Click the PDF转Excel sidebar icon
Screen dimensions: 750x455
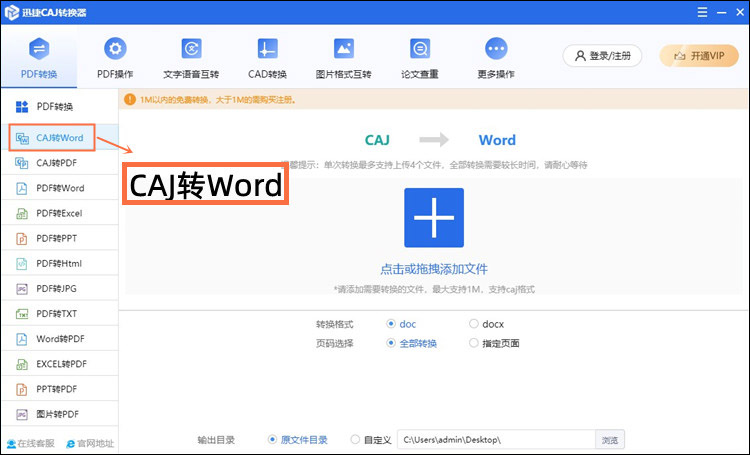tap(22, 213)
